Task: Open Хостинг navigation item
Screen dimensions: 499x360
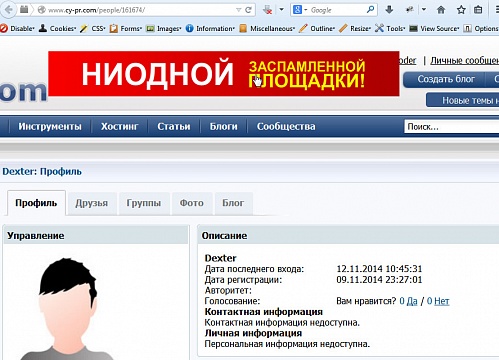Action: pos(119,126)
